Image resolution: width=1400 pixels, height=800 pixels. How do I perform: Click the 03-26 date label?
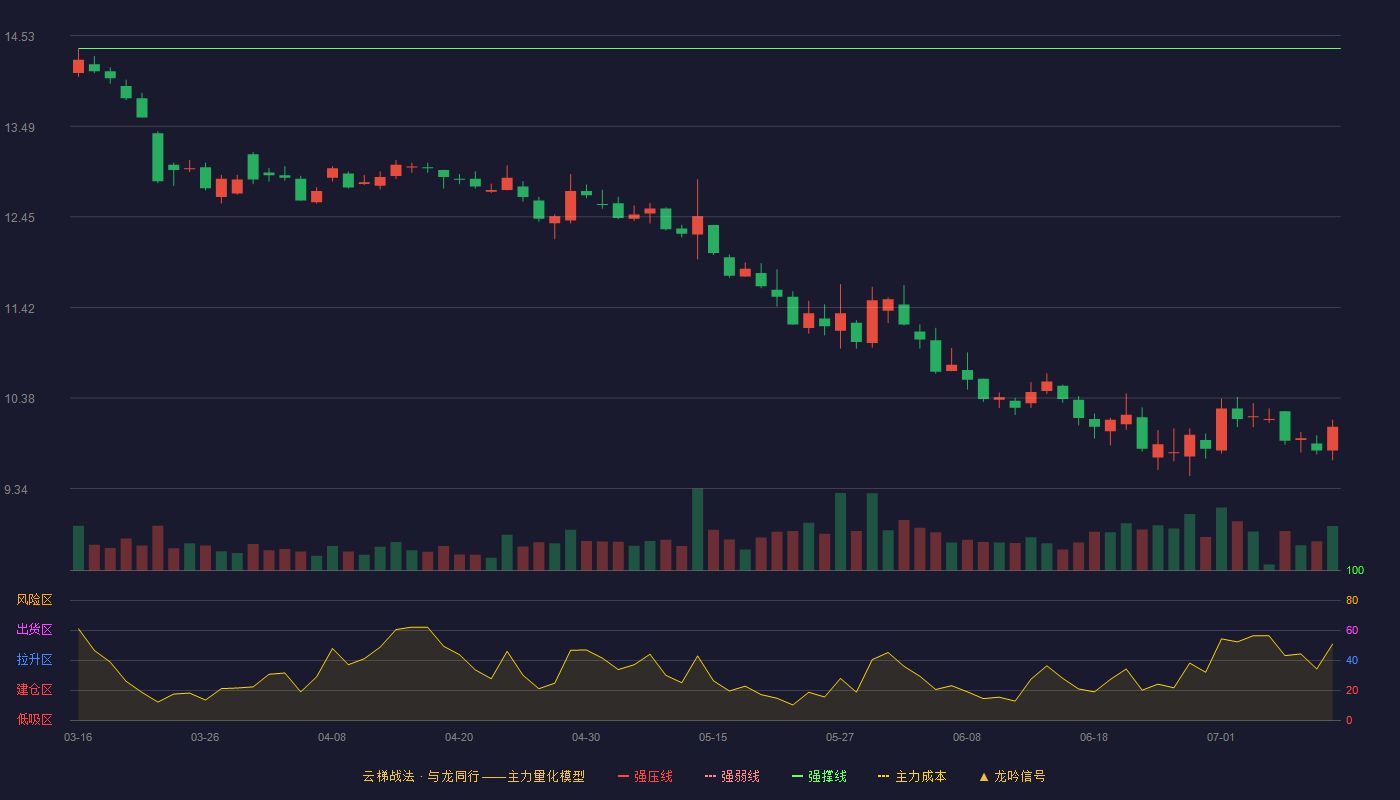205,737
